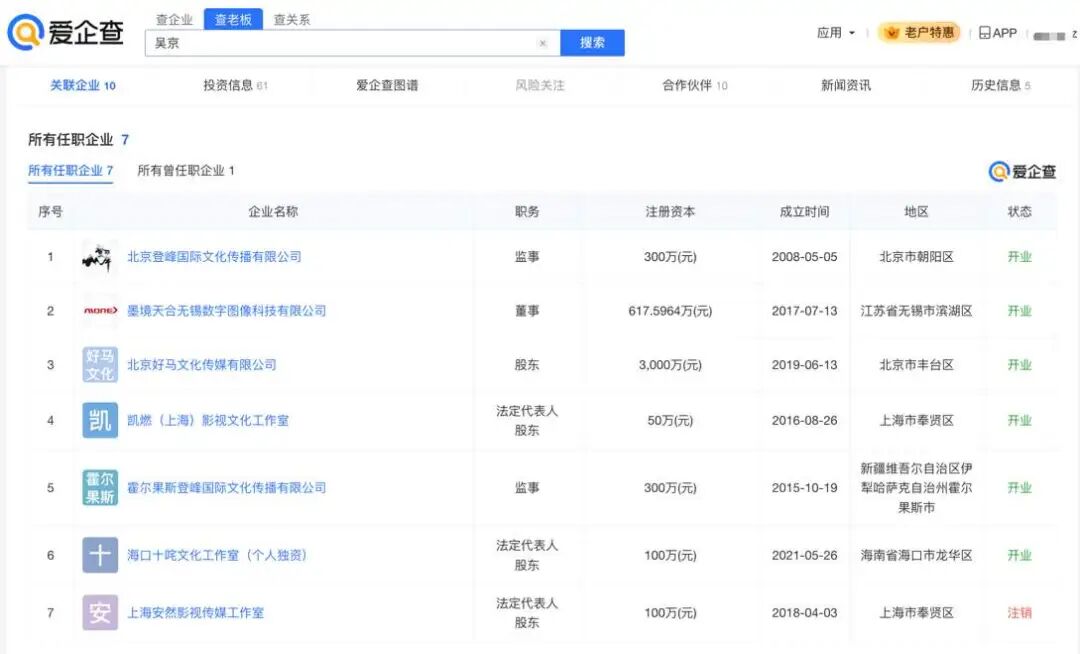Click the 2016-08-26 founding date
The image size is (1080, 654).
point(804,420)
